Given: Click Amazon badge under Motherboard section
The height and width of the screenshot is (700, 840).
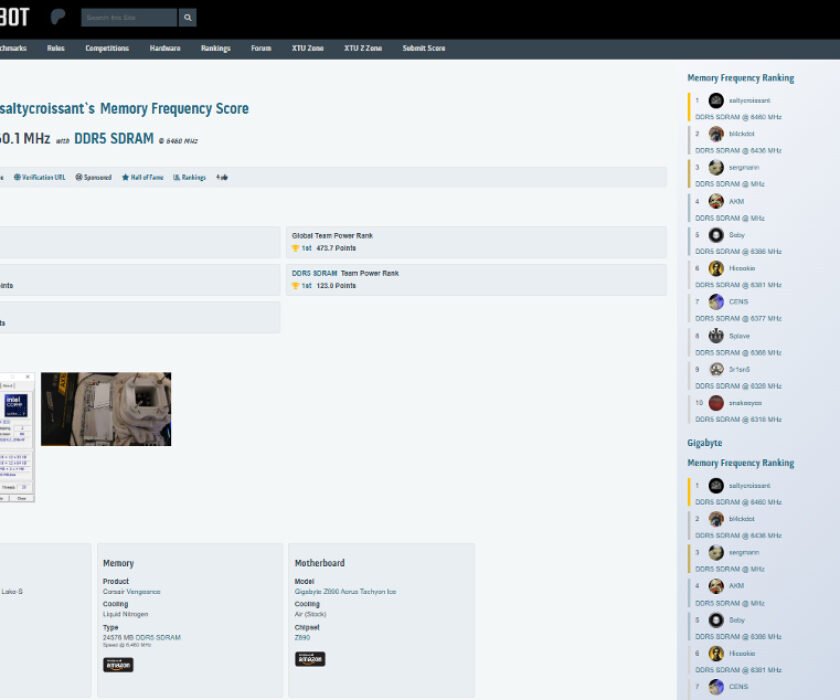Looking at the screenshot, I should pos(310,659).
